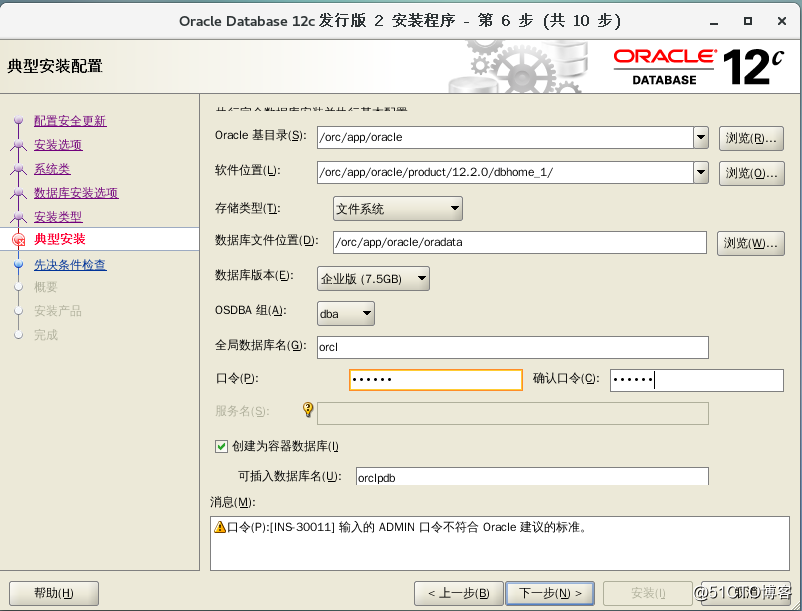Click the warning icon in messages box
This screenshot has height=611, width=802.
coord(219,527)
